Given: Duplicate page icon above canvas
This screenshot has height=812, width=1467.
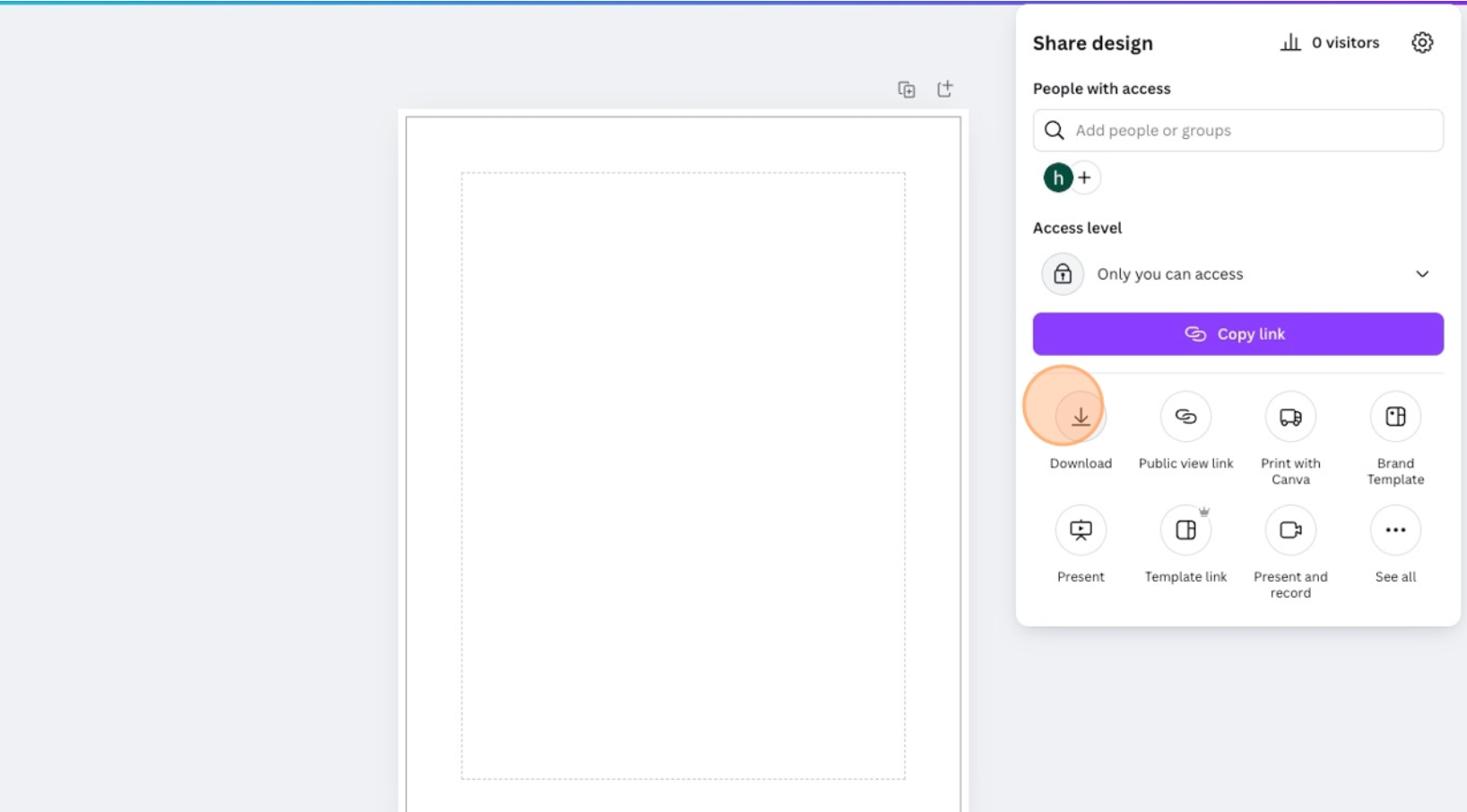Looking at the screenshot, I should coord(907,90).
